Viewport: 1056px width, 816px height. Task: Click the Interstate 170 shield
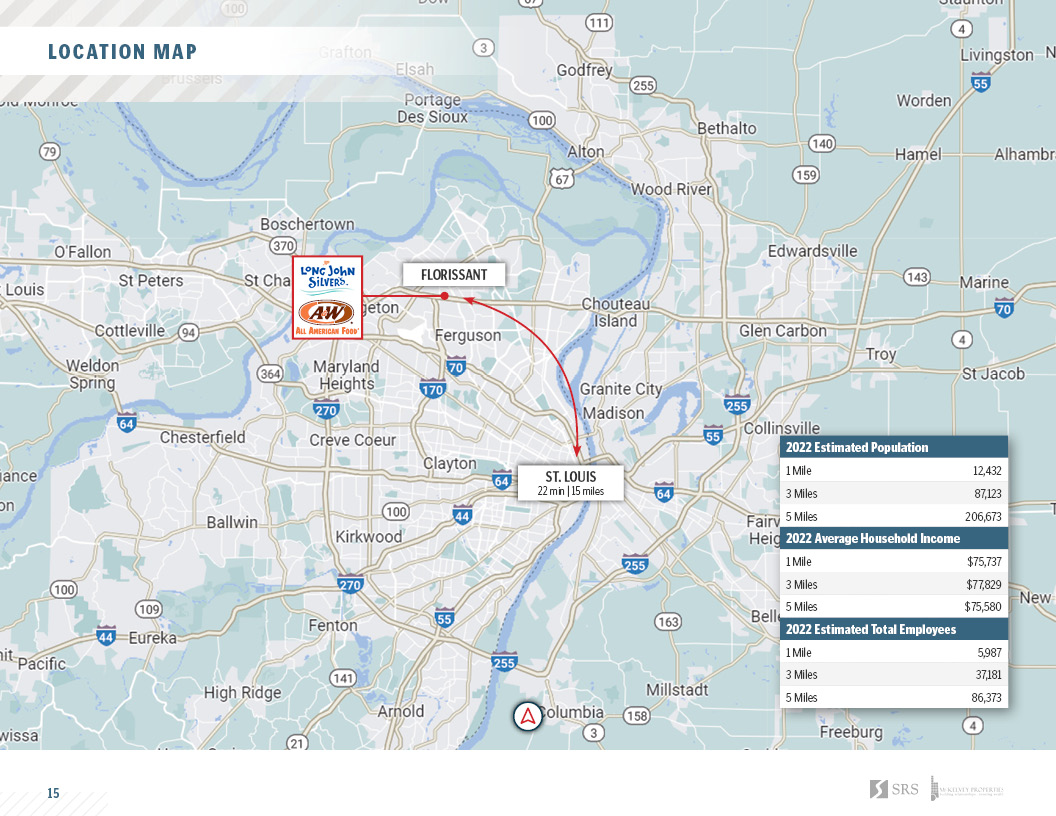pos(432,388)
